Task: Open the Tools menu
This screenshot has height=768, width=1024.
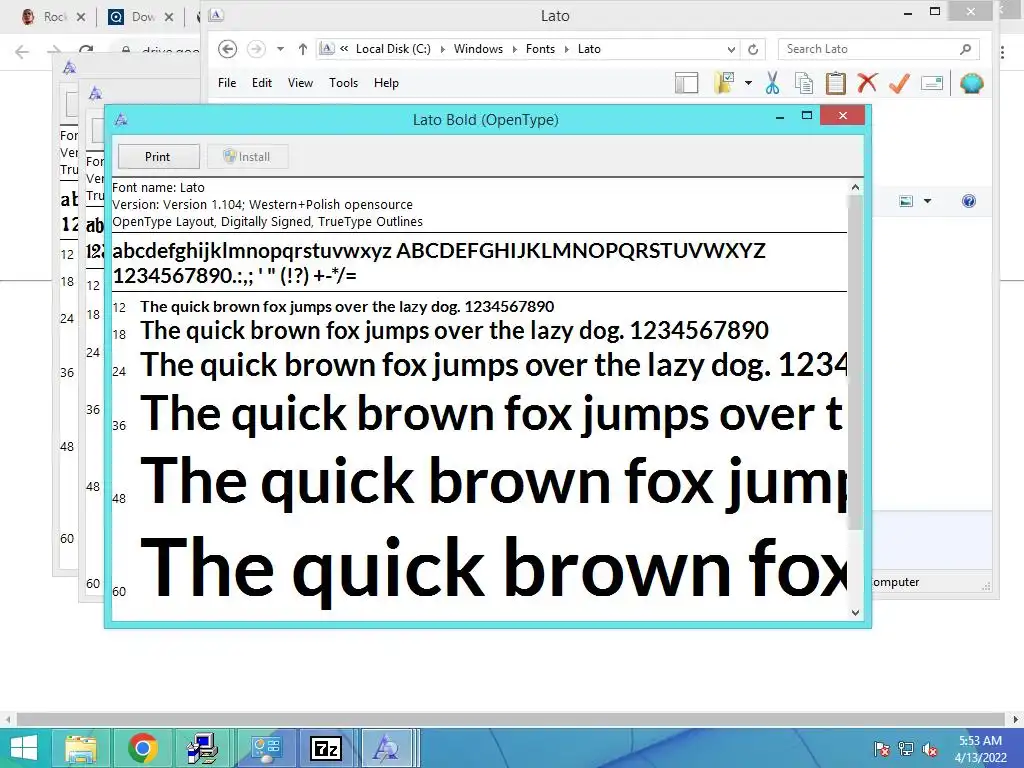Action: 344,83
